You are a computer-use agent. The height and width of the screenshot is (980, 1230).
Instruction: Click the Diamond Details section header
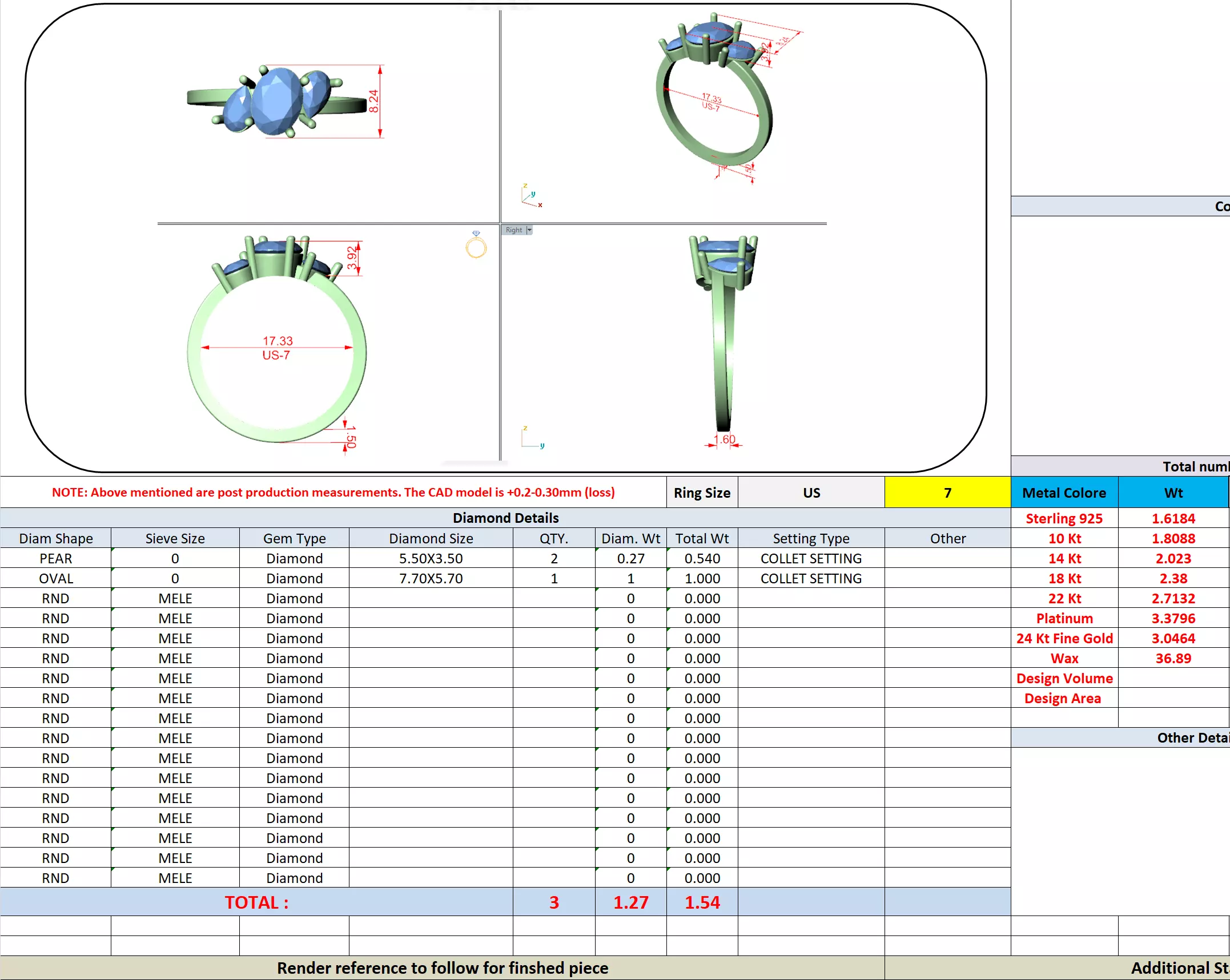point(505,518)
